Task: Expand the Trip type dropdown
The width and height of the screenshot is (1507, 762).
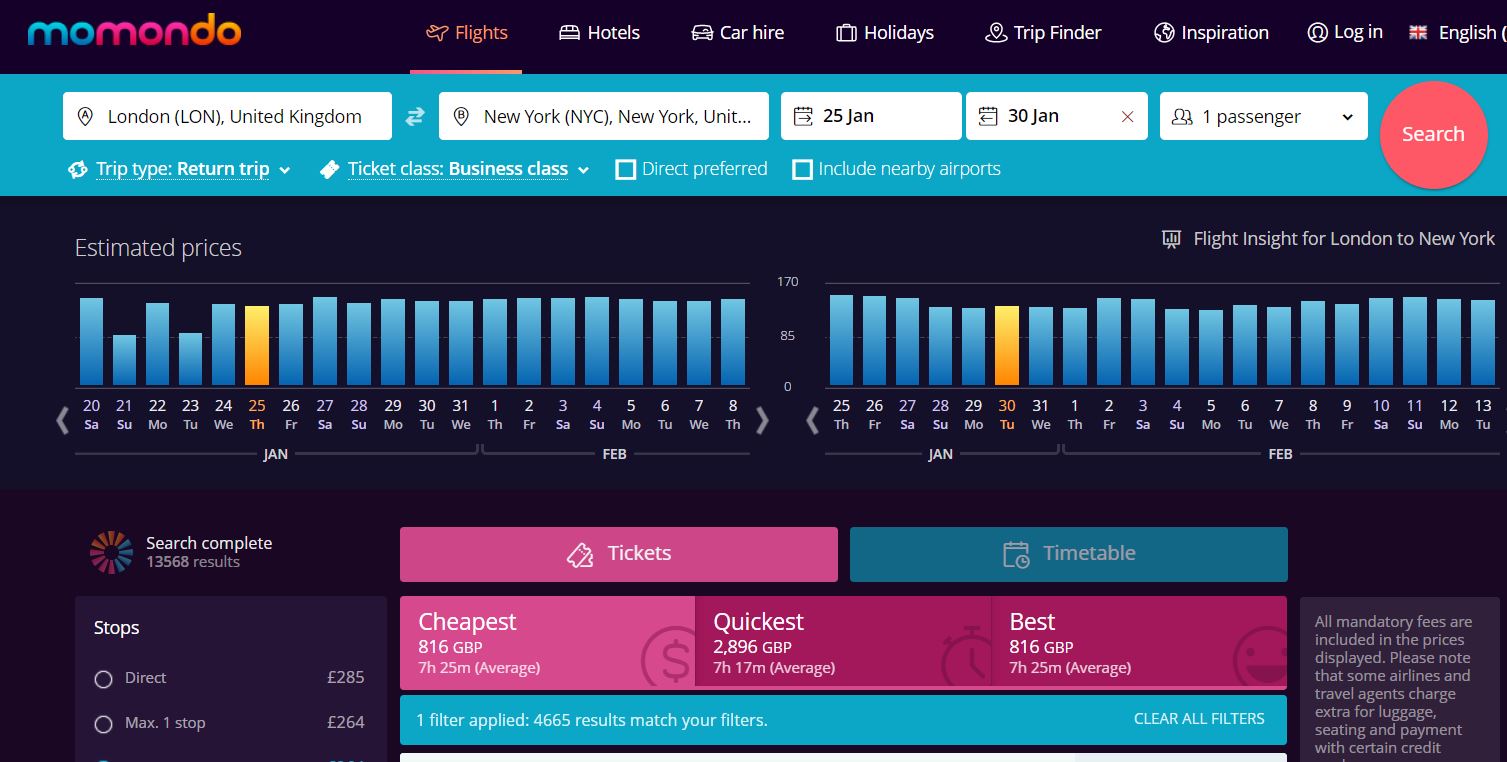Action: point(180,170)
